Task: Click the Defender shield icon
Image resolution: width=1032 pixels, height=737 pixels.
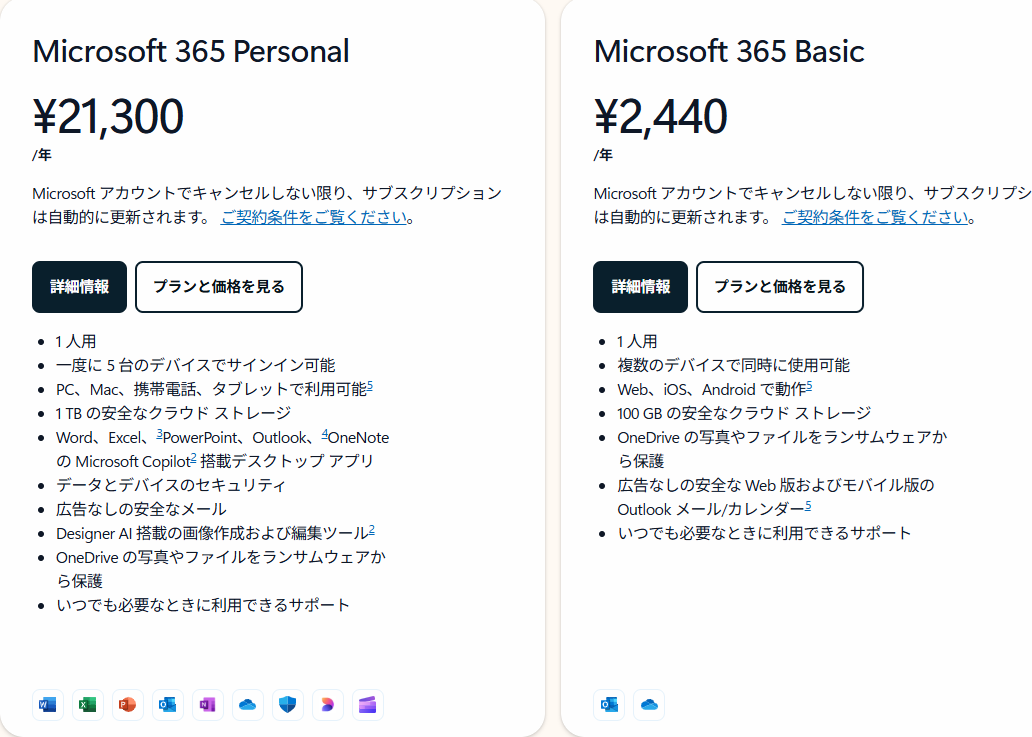Action: tap(288, 705)
